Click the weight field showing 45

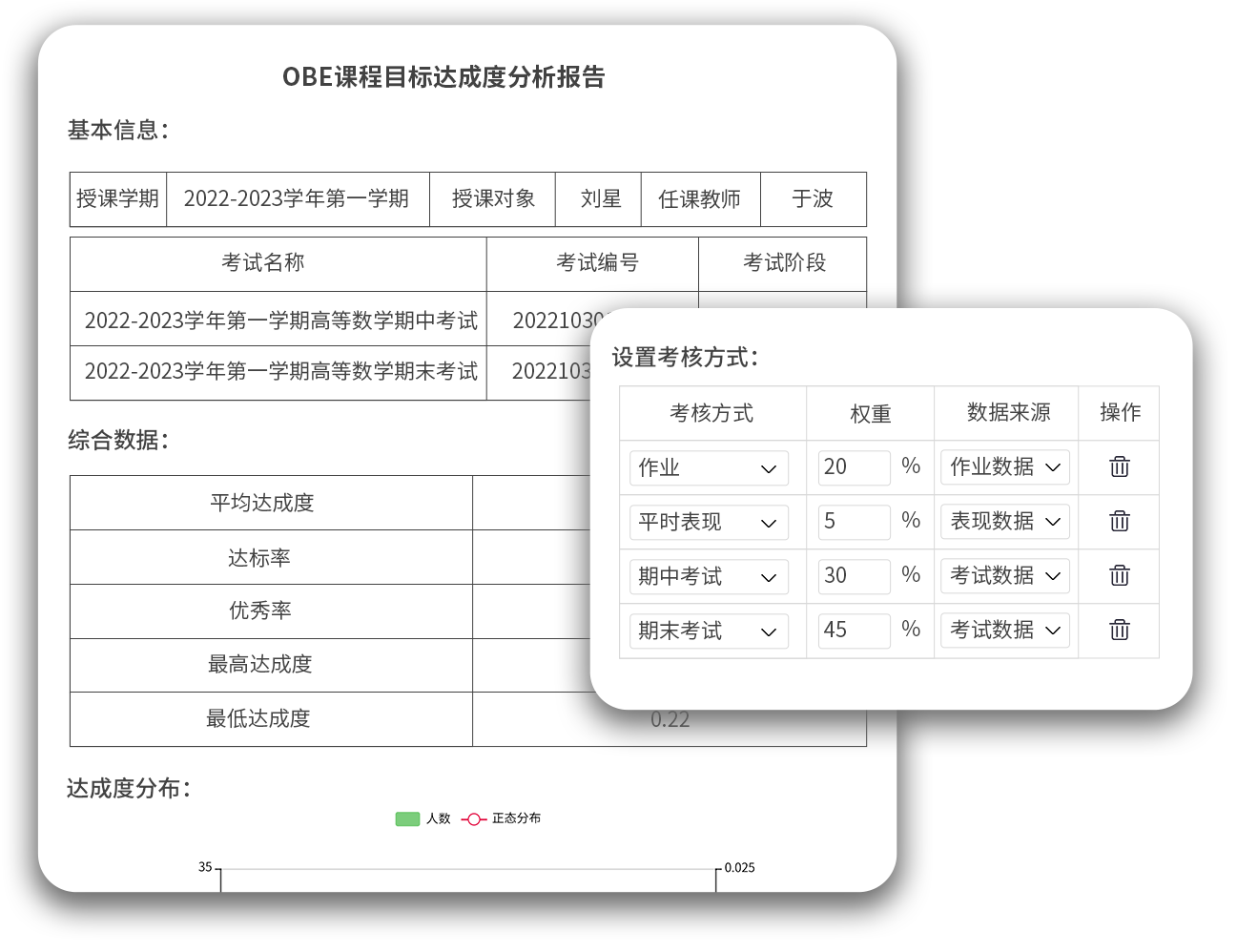(854, 631)
